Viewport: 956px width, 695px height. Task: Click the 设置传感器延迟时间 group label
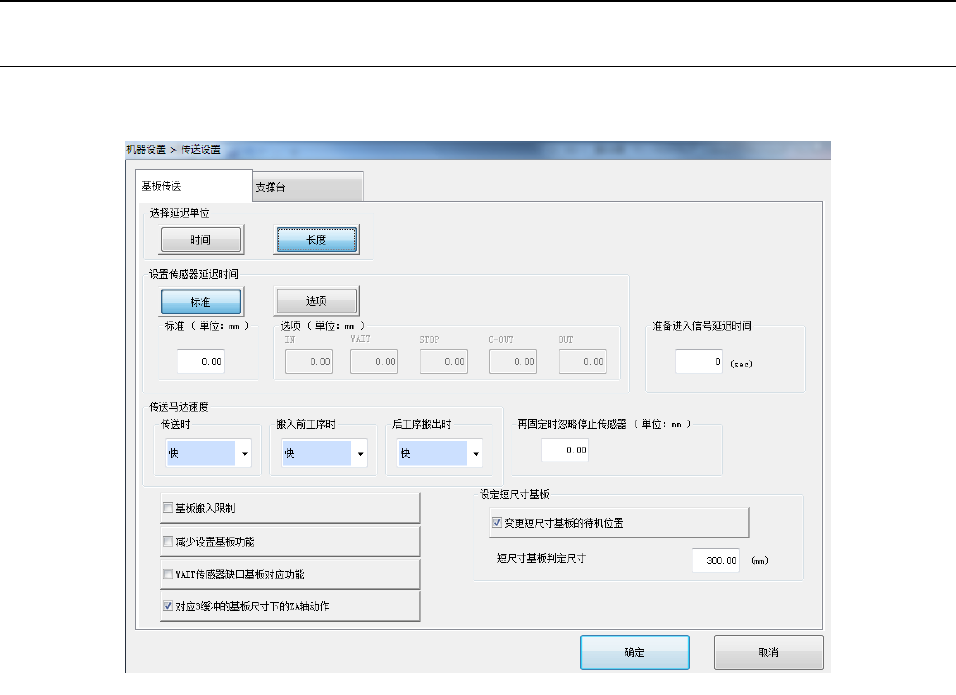point(194,274)
